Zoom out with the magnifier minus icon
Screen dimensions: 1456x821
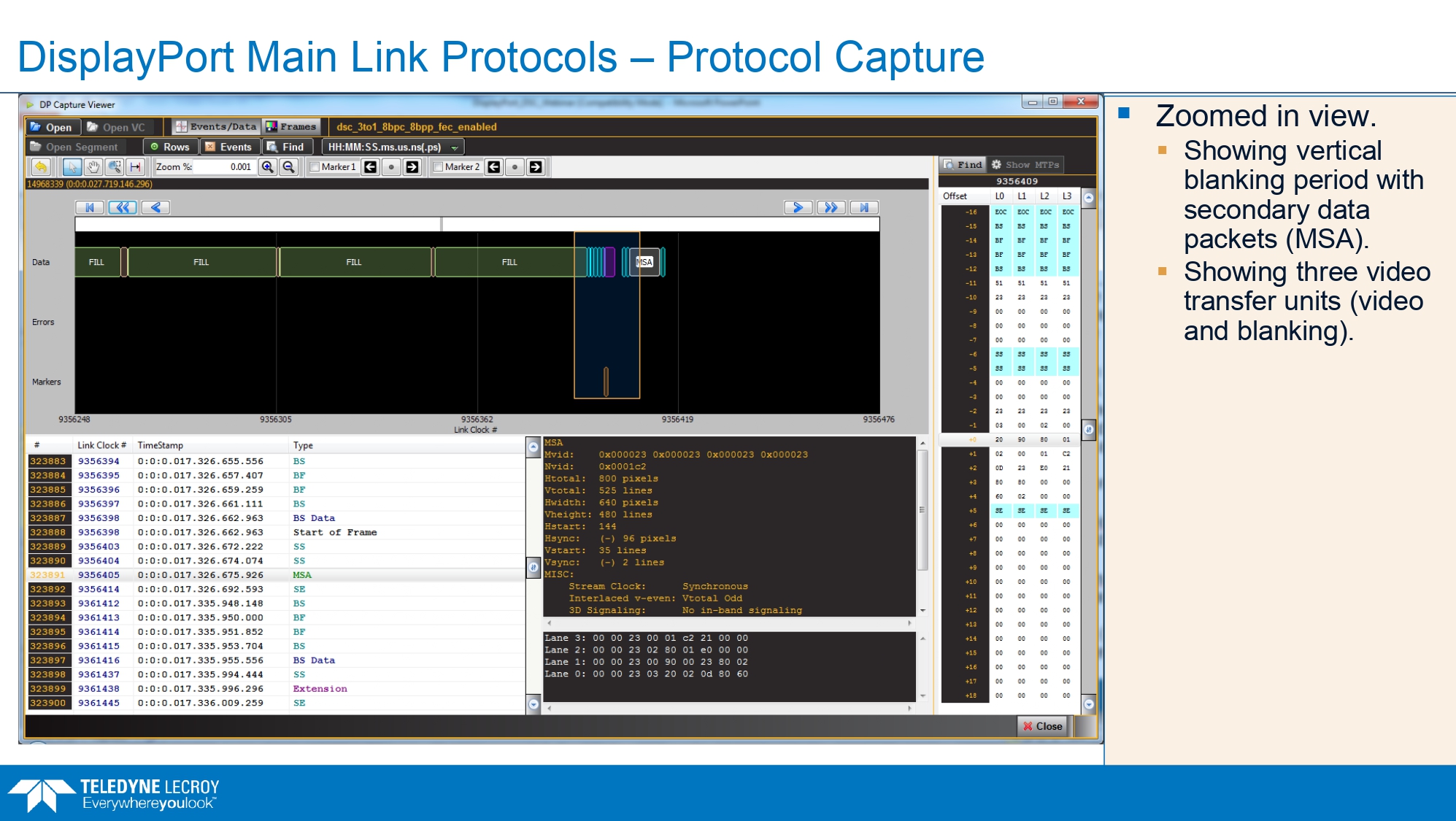pos(289,167)
